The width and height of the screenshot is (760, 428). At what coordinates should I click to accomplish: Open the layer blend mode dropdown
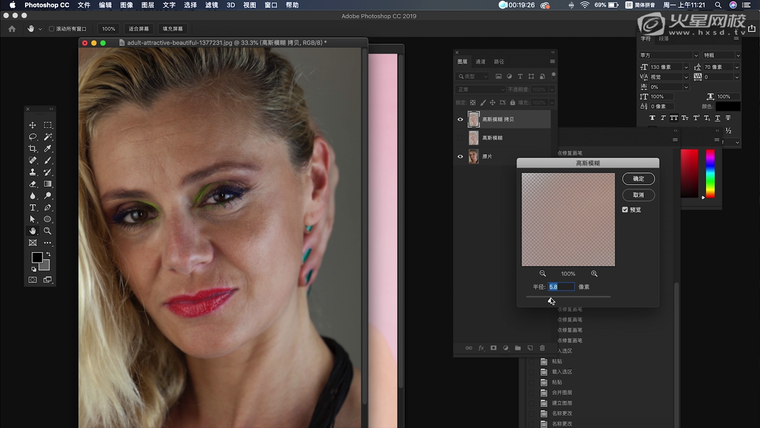(478, 89)
